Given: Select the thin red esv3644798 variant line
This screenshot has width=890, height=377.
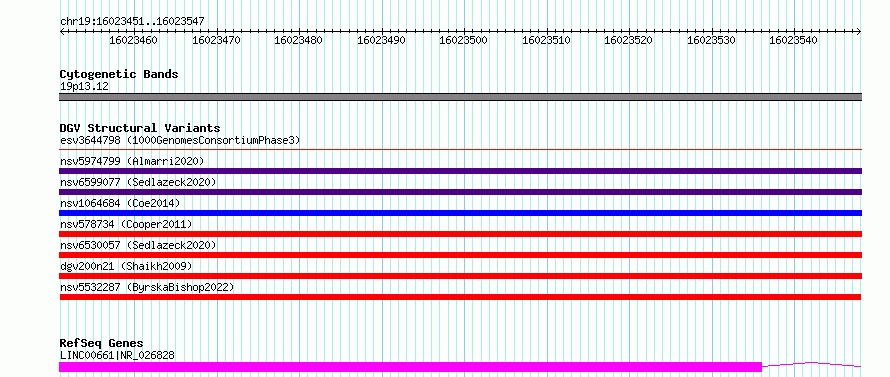Looking at the screenshot, I should tap(460, 150).
